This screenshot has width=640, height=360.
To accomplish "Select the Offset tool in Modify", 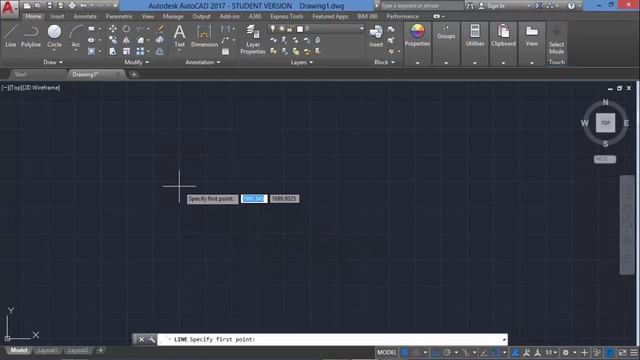I will coord(160,51).
